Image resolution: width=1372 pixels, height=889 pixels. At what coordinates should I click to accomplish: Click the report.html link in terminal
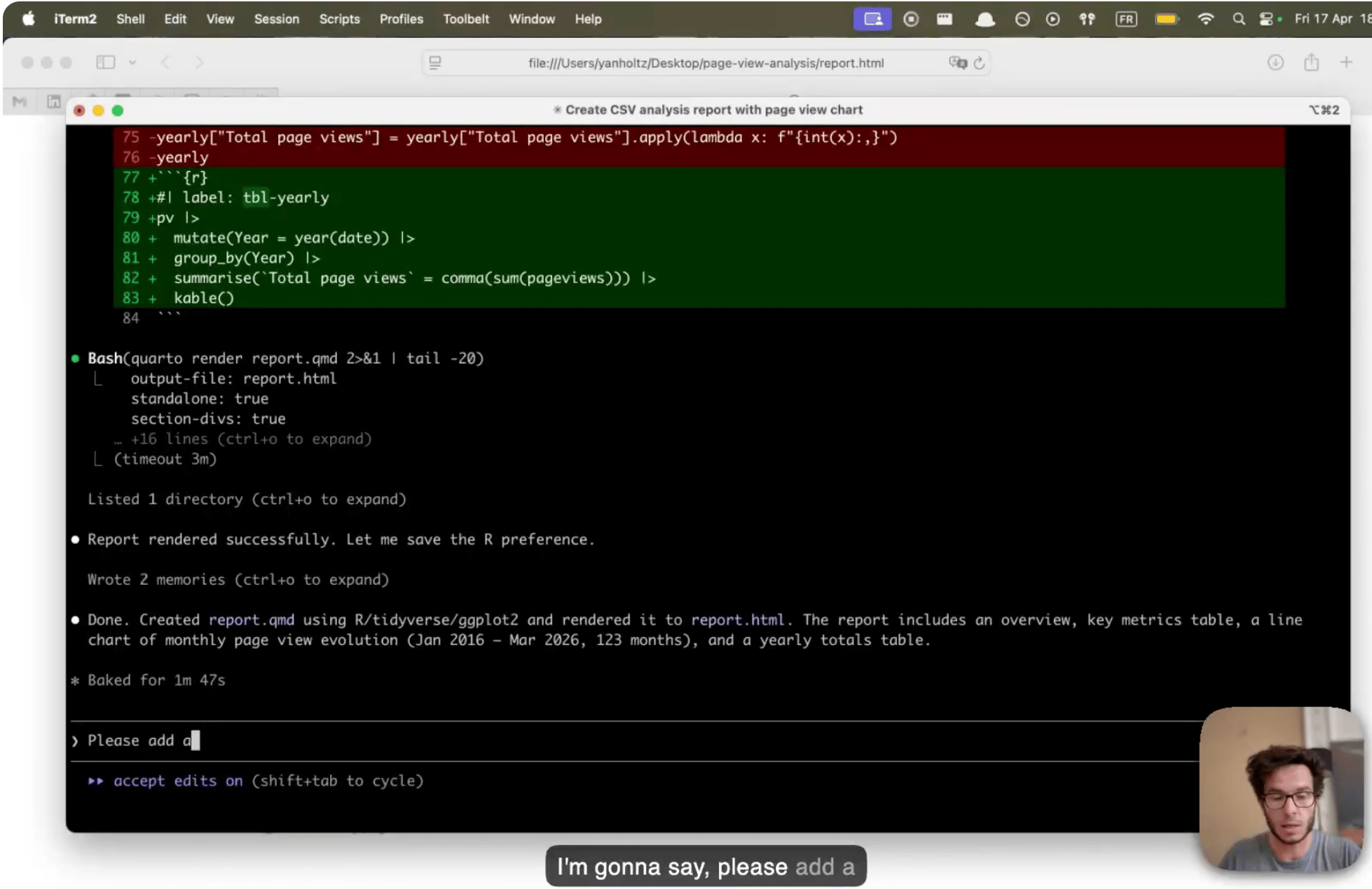(737, 620)
